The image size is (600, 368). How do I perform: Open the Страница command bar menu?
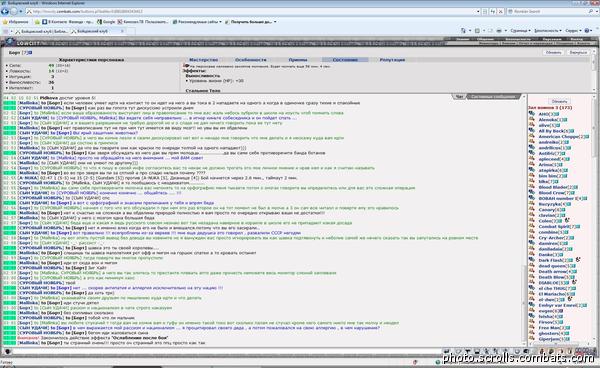520,31
